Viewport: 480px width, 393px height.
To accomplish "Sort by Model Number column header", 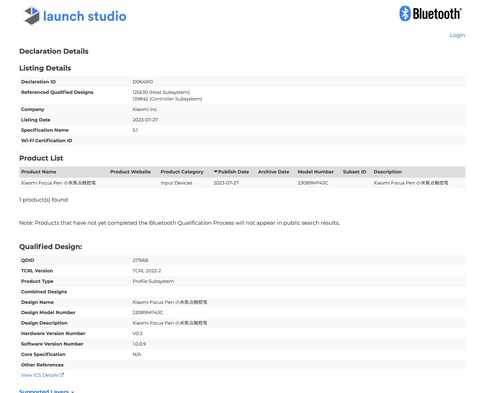I will click(x=315, y=172).
